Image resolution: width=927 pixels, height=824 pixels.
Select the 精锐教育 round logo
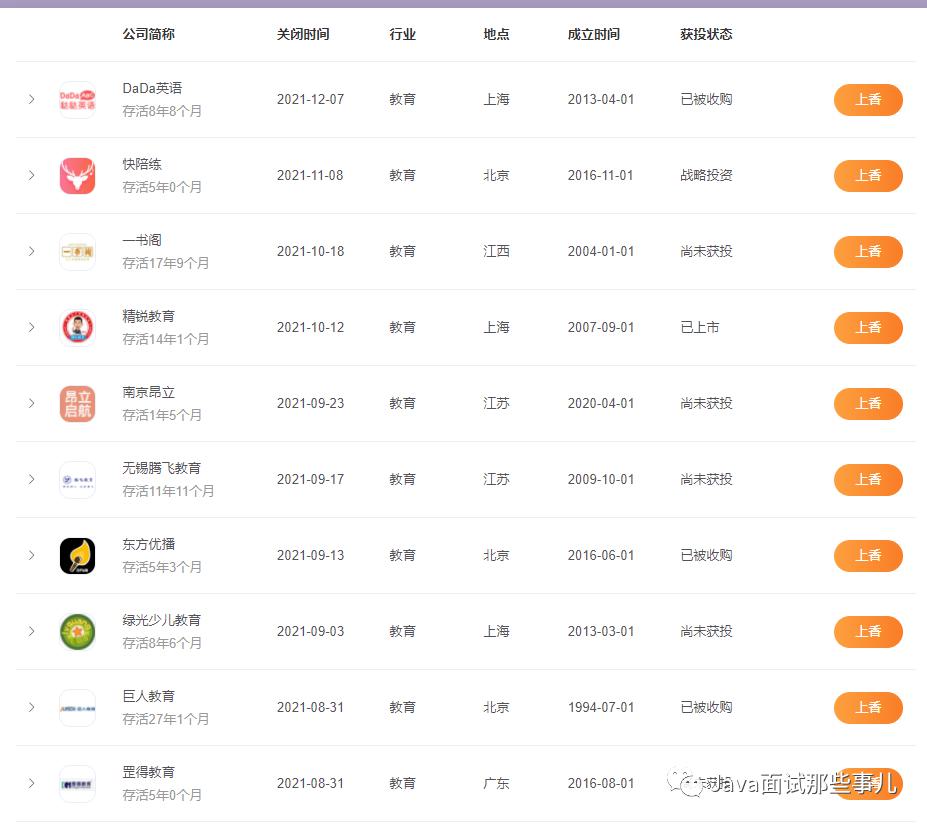click(x=77, y=327)
